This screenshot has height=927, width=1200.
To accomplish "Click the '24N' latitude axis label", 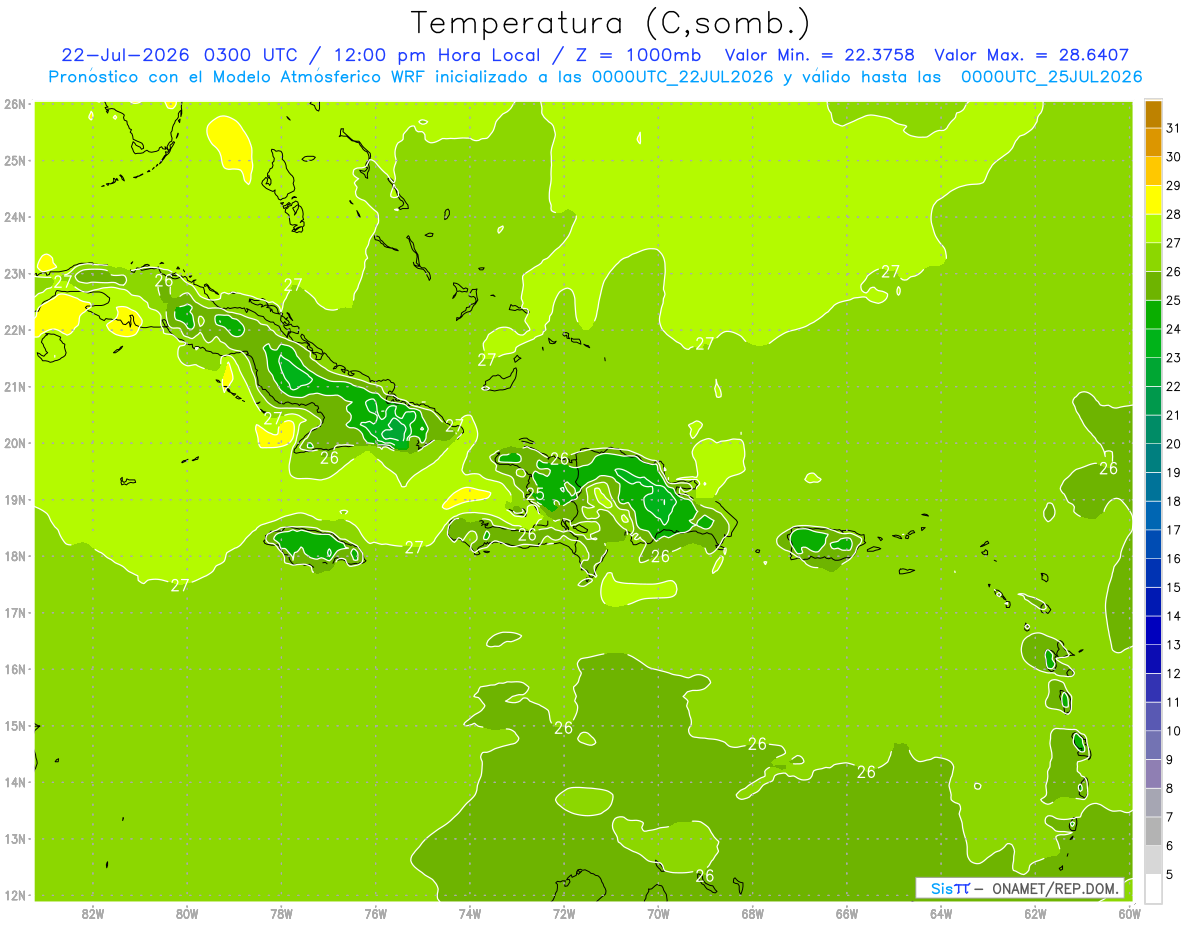I will [15, 216].
